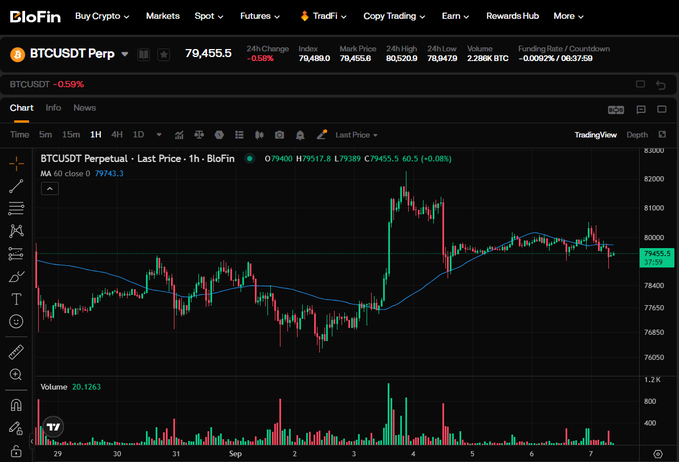
Task: Open the emoji sticker tool
Action: pyautogui.click(x=16, y=321)
